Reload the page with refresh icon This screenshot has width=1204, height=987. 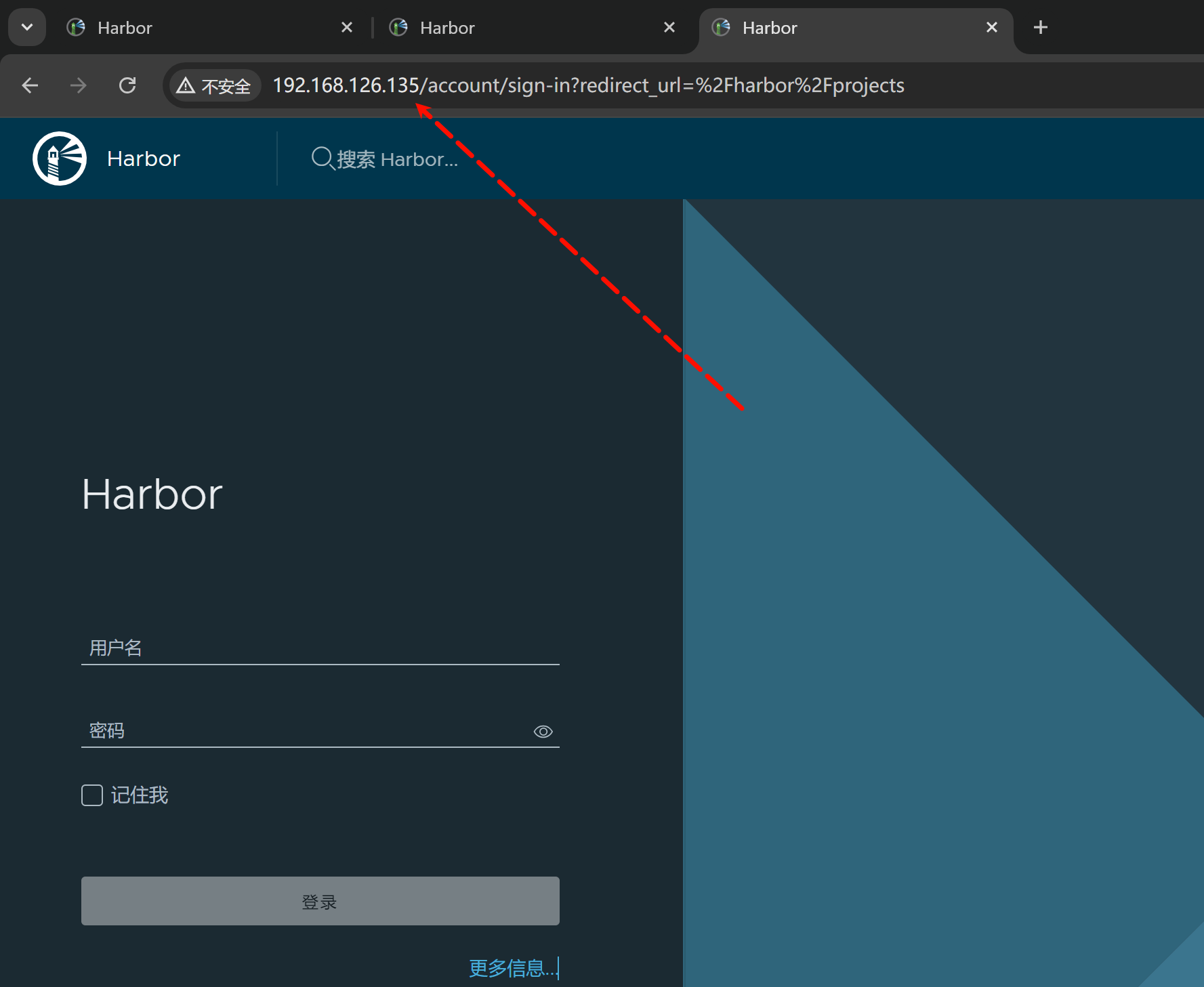[127, 85]
